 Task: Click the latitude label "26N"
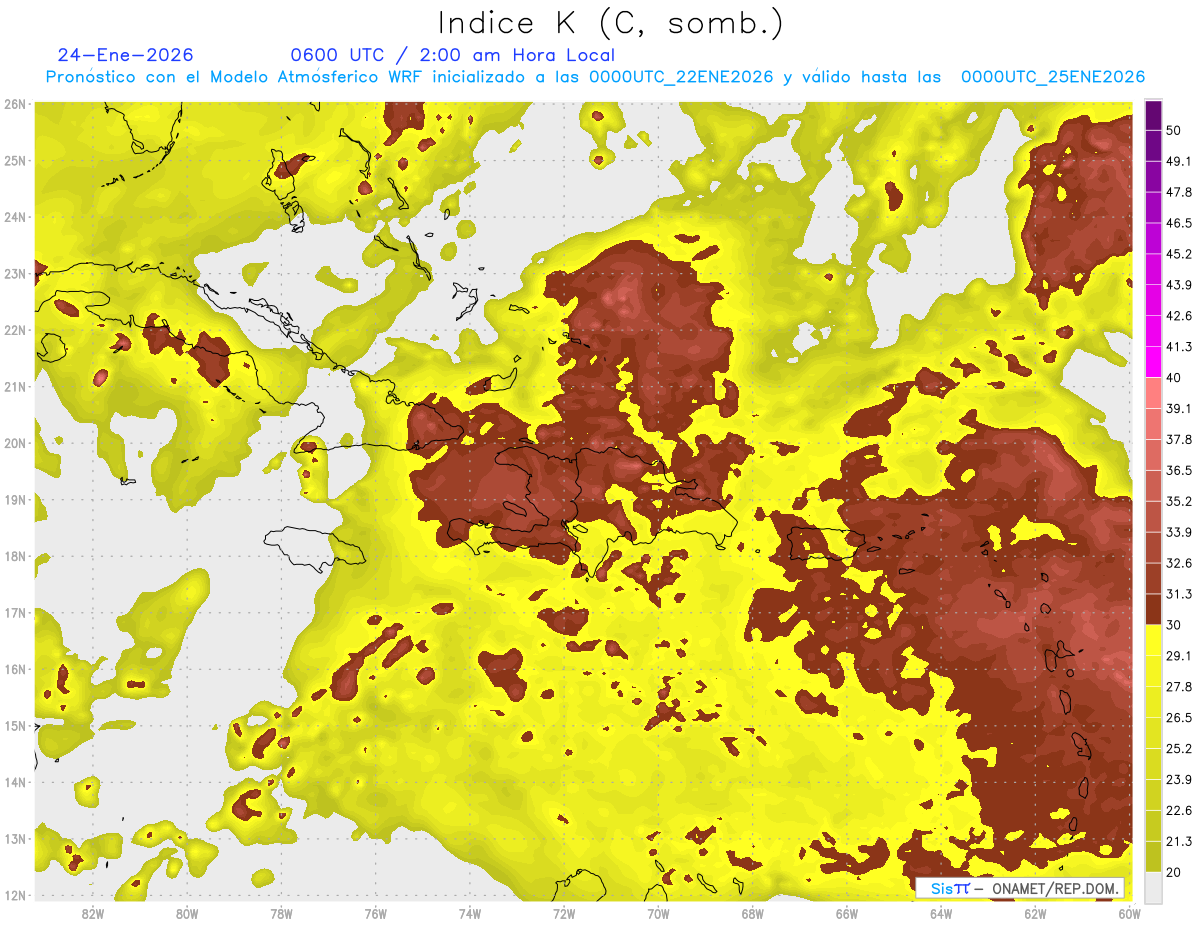pyautogui.click(x=15, y=104)
